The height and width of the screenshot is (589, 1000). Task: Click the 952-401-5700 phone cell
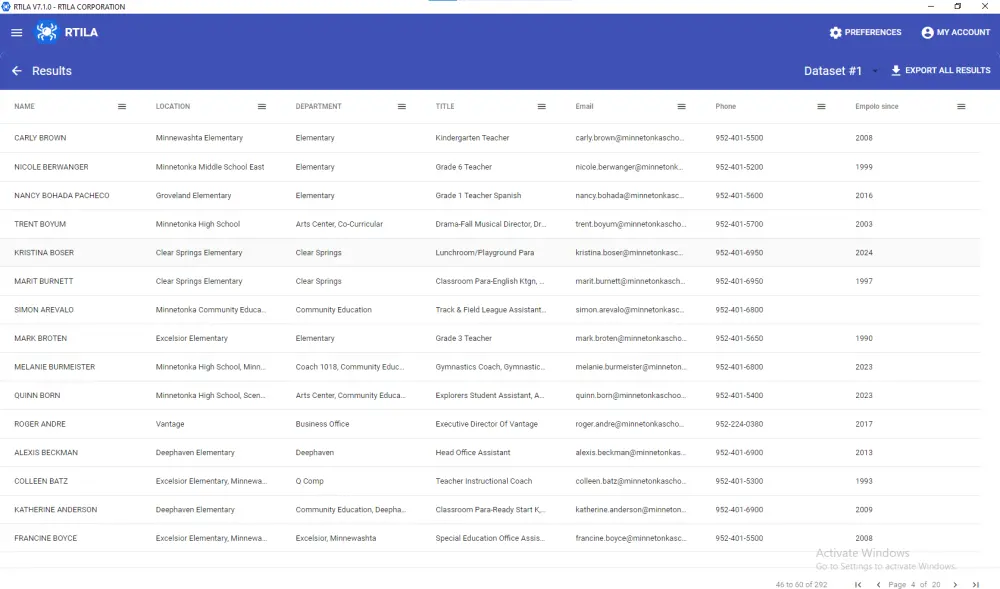[739, 224]
